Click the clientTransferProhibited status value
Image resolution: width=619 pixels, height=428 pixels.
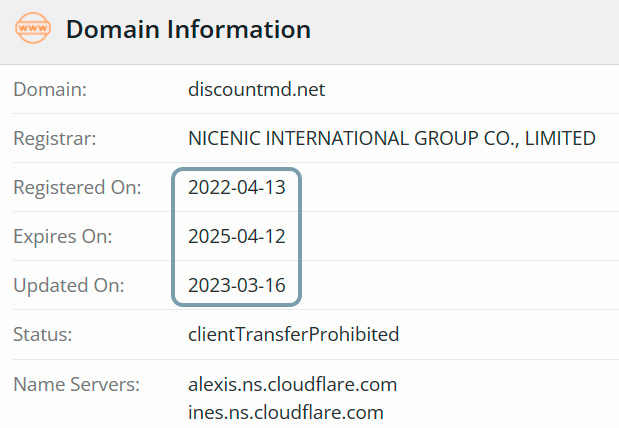[x=294, y=334]
